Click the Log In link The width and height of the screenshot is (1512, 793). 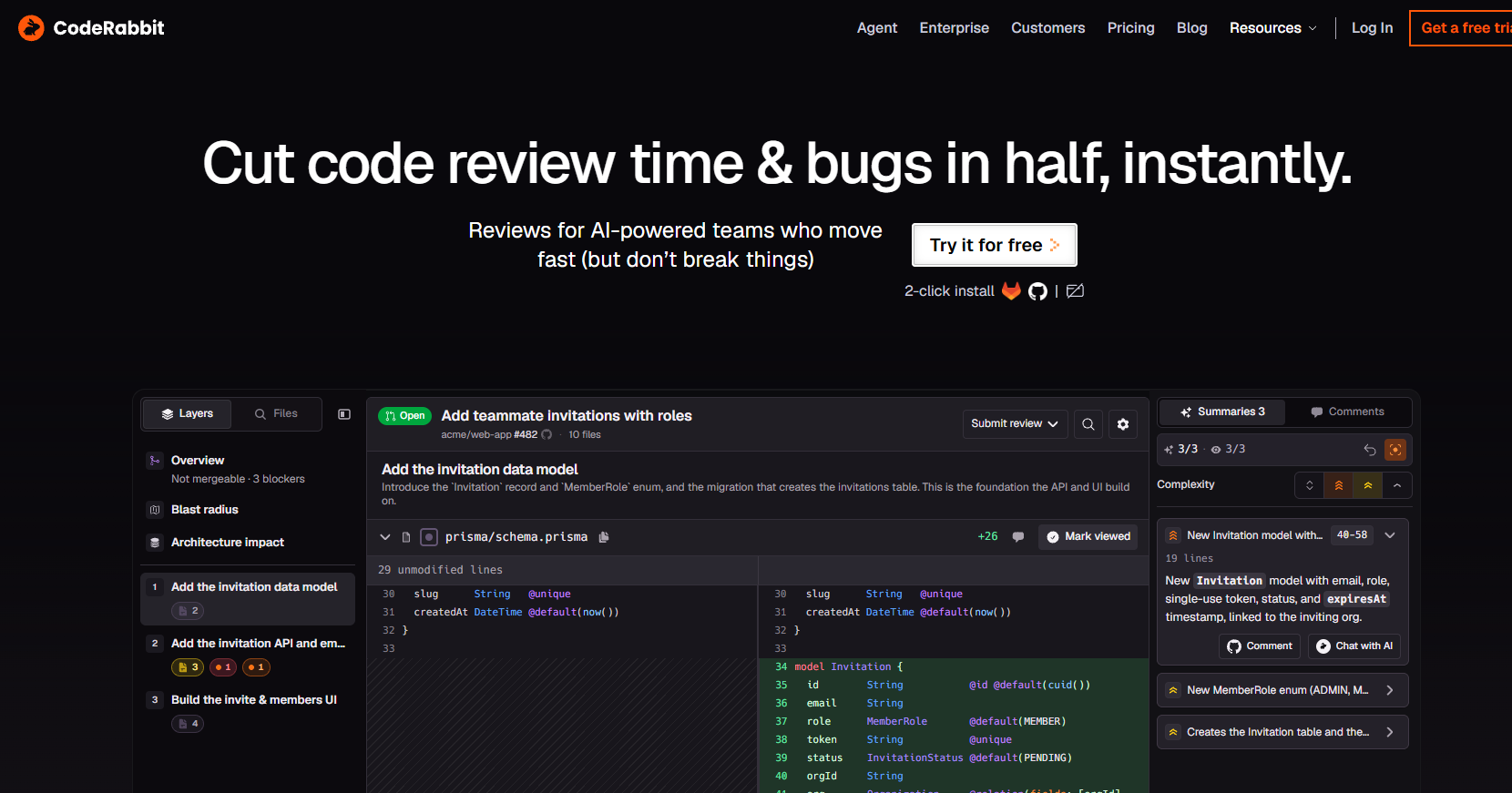[x=1373, y=28]
